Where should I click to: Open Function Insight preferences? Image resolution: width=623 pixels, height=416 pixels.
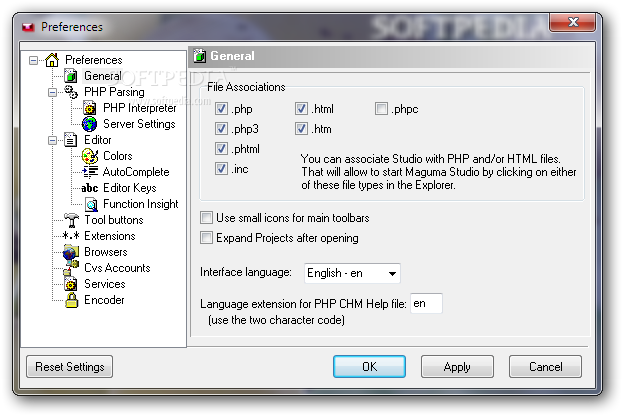141,204
